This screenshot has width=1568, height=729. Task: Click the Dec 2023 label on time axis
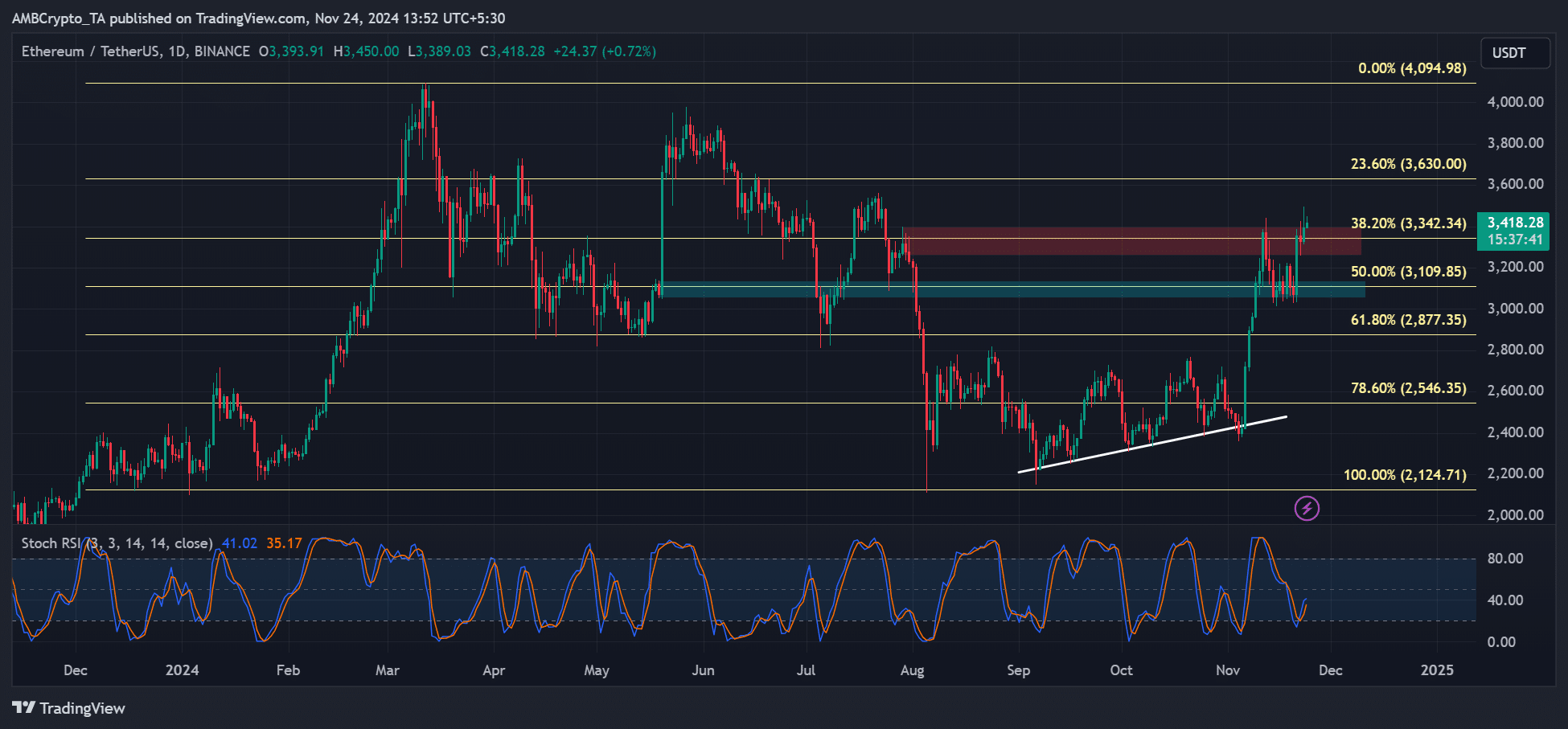(x=76, y=670)
